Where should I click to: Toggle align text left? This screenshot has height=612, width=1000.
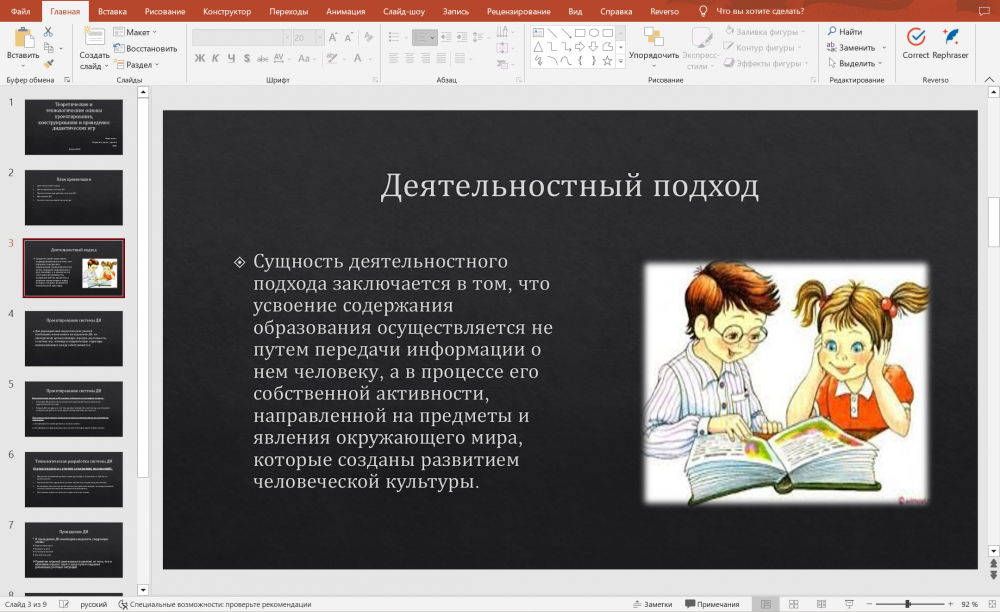click(393, 58)
